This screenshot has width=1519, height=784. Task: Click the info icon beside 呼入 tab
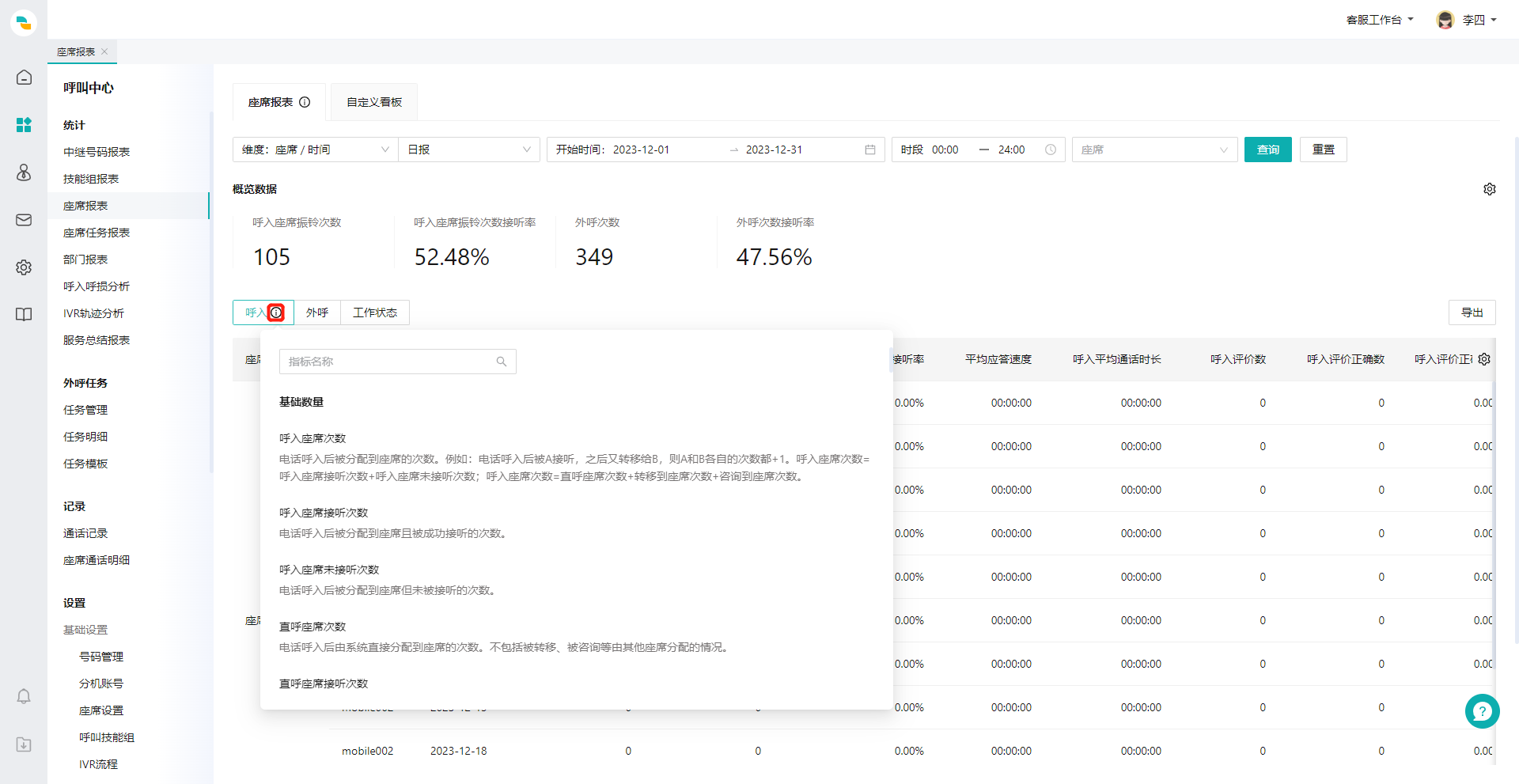(x=276, y=312)
